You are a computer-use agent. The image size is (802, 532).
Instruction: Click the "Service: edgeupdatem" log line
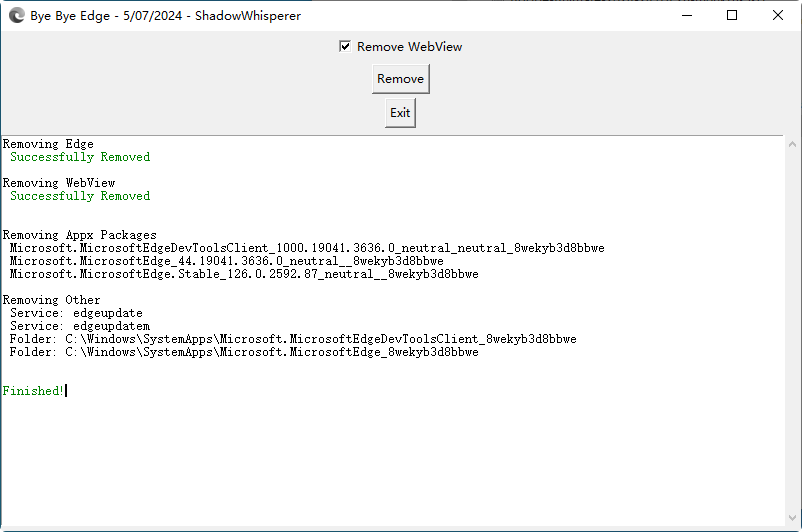pos(80,326)
